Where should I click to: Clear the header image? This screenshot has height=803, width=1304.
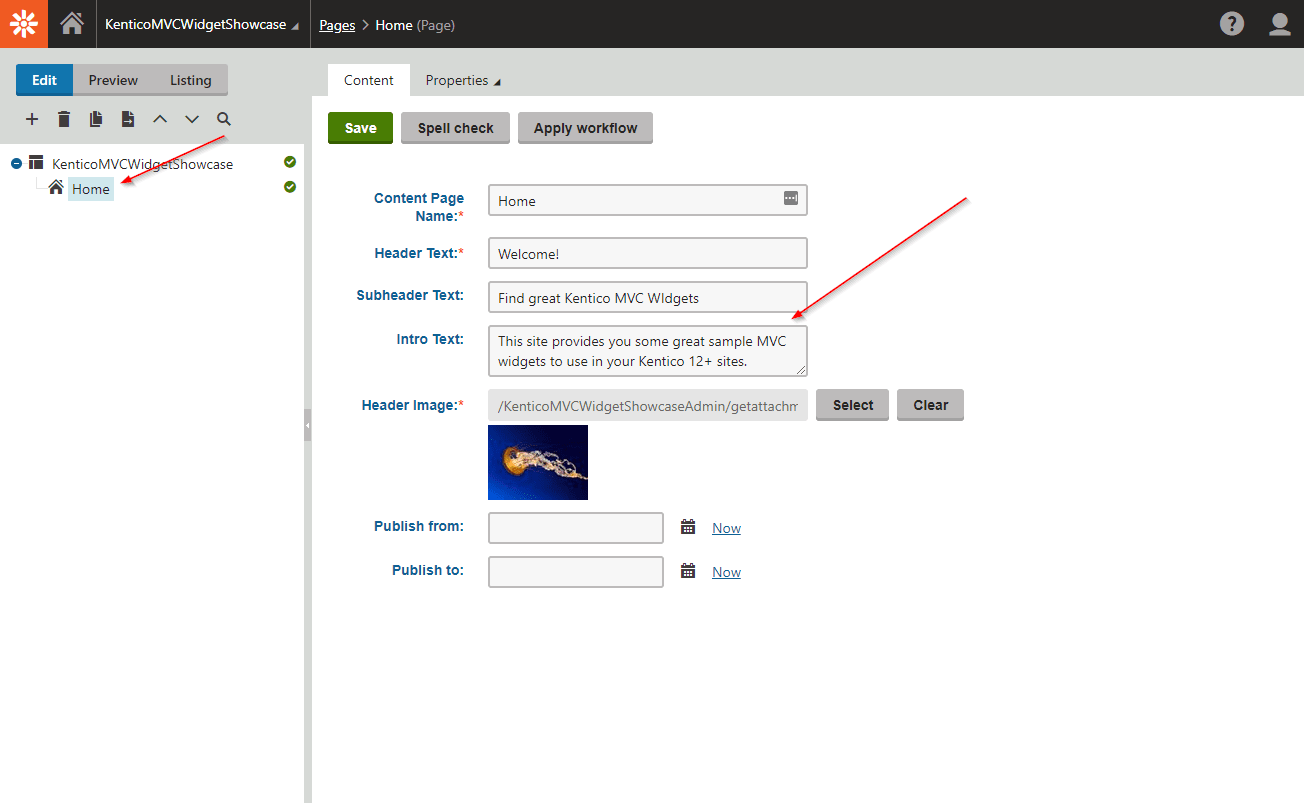930,405
